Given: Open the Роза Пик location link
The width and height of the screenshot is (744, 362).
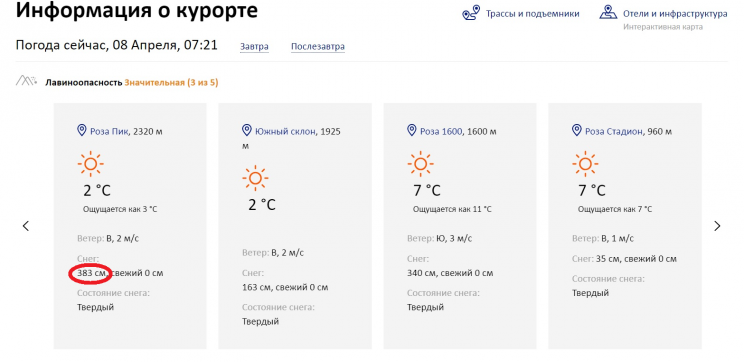Looking at the screenshot, I should tap(109, 131).
